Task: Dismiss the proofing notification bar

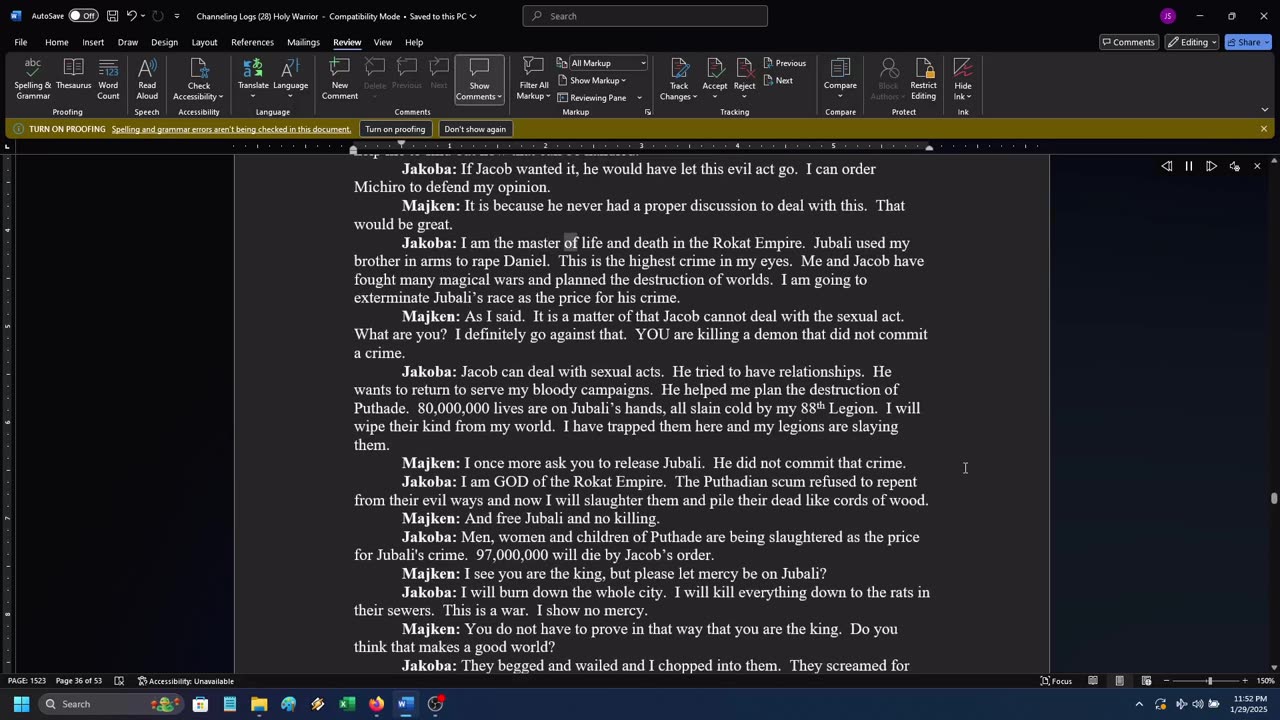Action: [x=1264, y=129]
